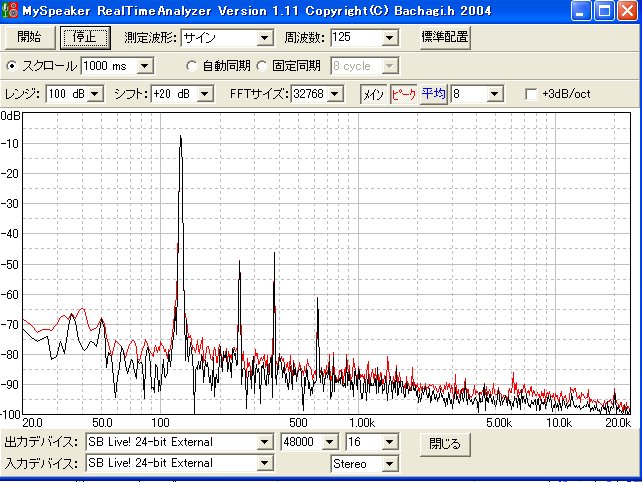Toggle the メイン trace display button
Image resolution: width=642 pixels, height=482 pixels.
373,93
